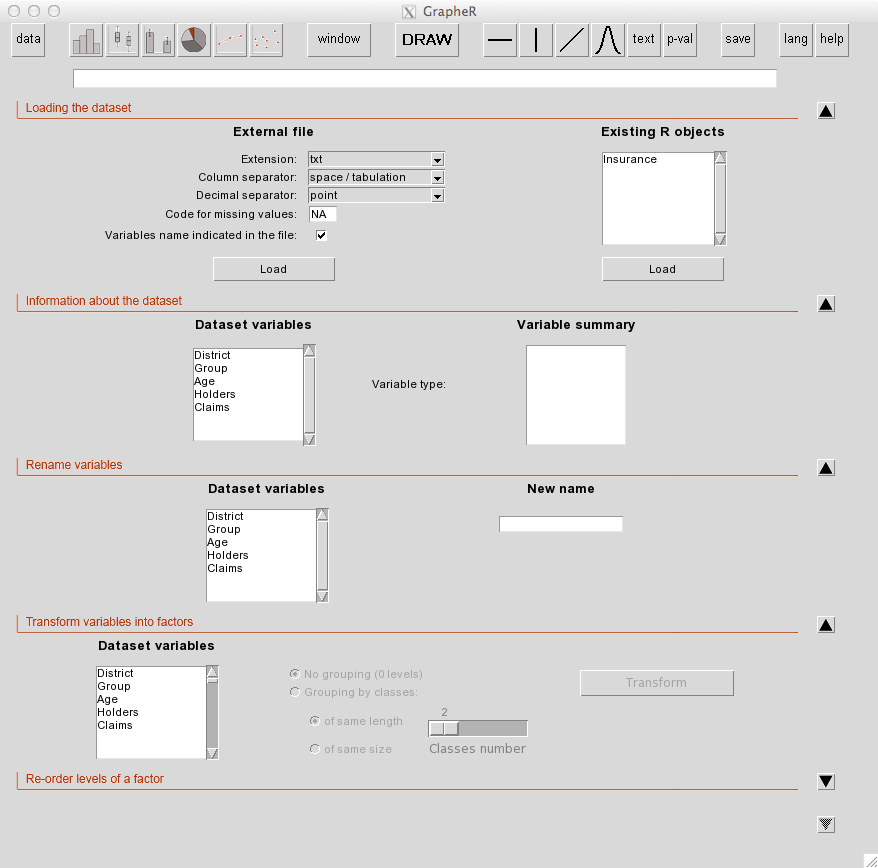Expand the 'Re-order levels of a factor' section

(x=826, y=781)
